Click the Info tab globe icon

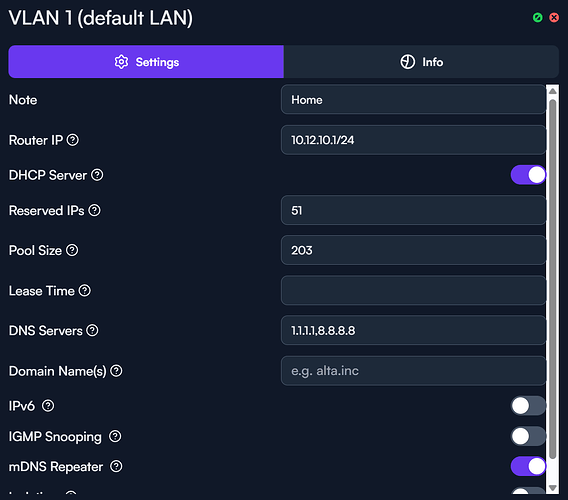408,62
